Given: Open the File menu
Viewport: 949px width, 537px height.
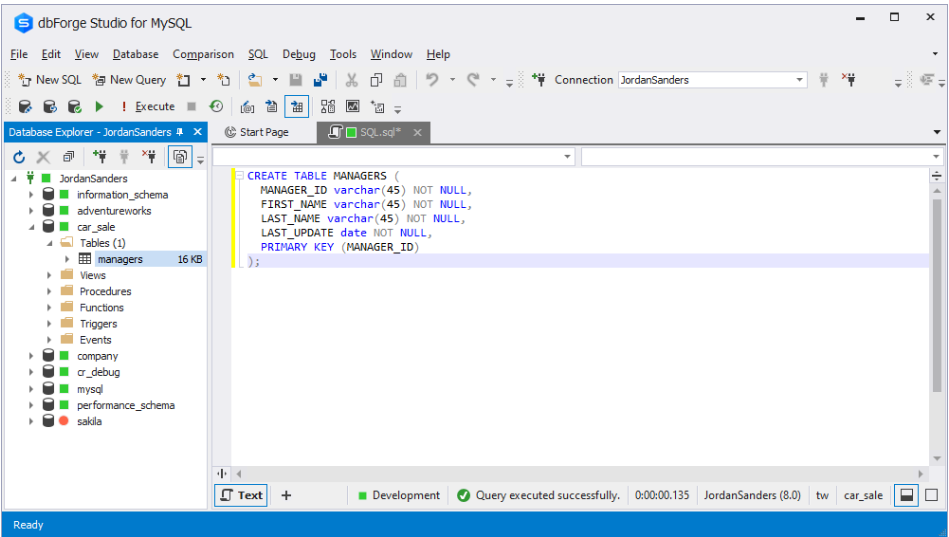Looking at the screenshot, I should coord(19,54).
